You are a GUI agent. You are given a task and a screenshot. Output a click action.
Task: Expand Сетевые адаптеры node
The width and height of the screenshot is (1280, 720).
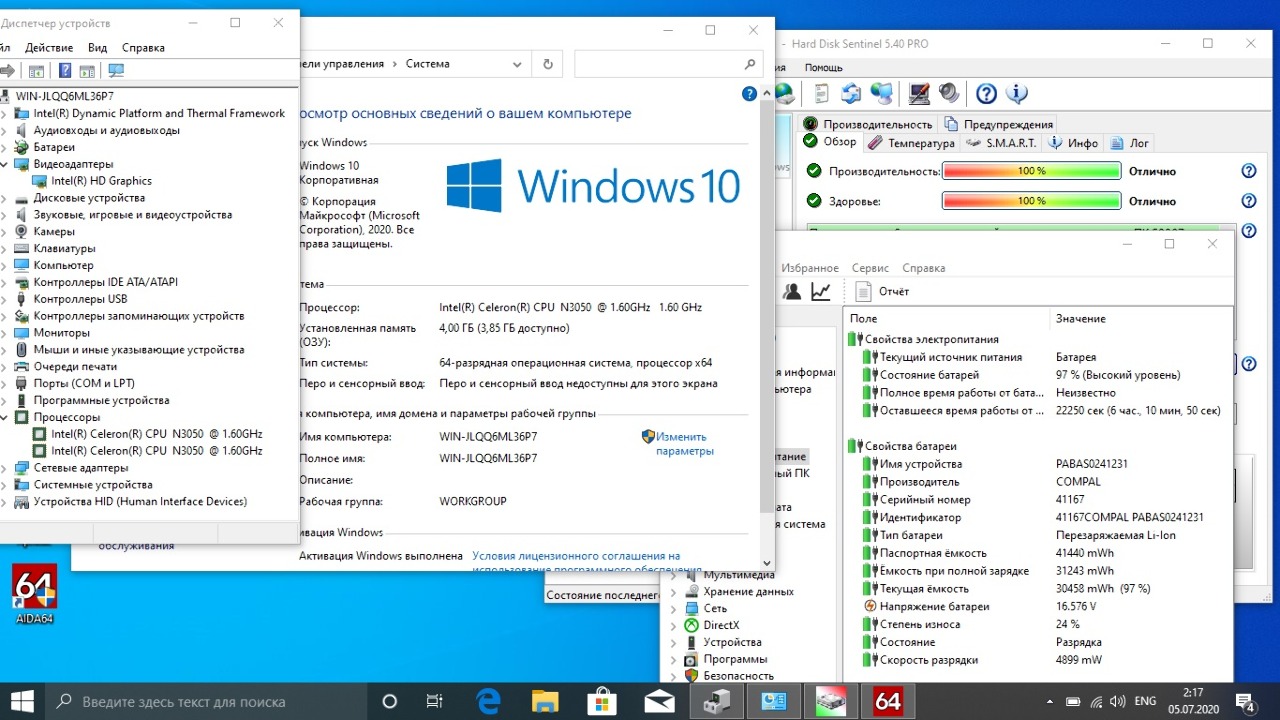tap(4, 468)
